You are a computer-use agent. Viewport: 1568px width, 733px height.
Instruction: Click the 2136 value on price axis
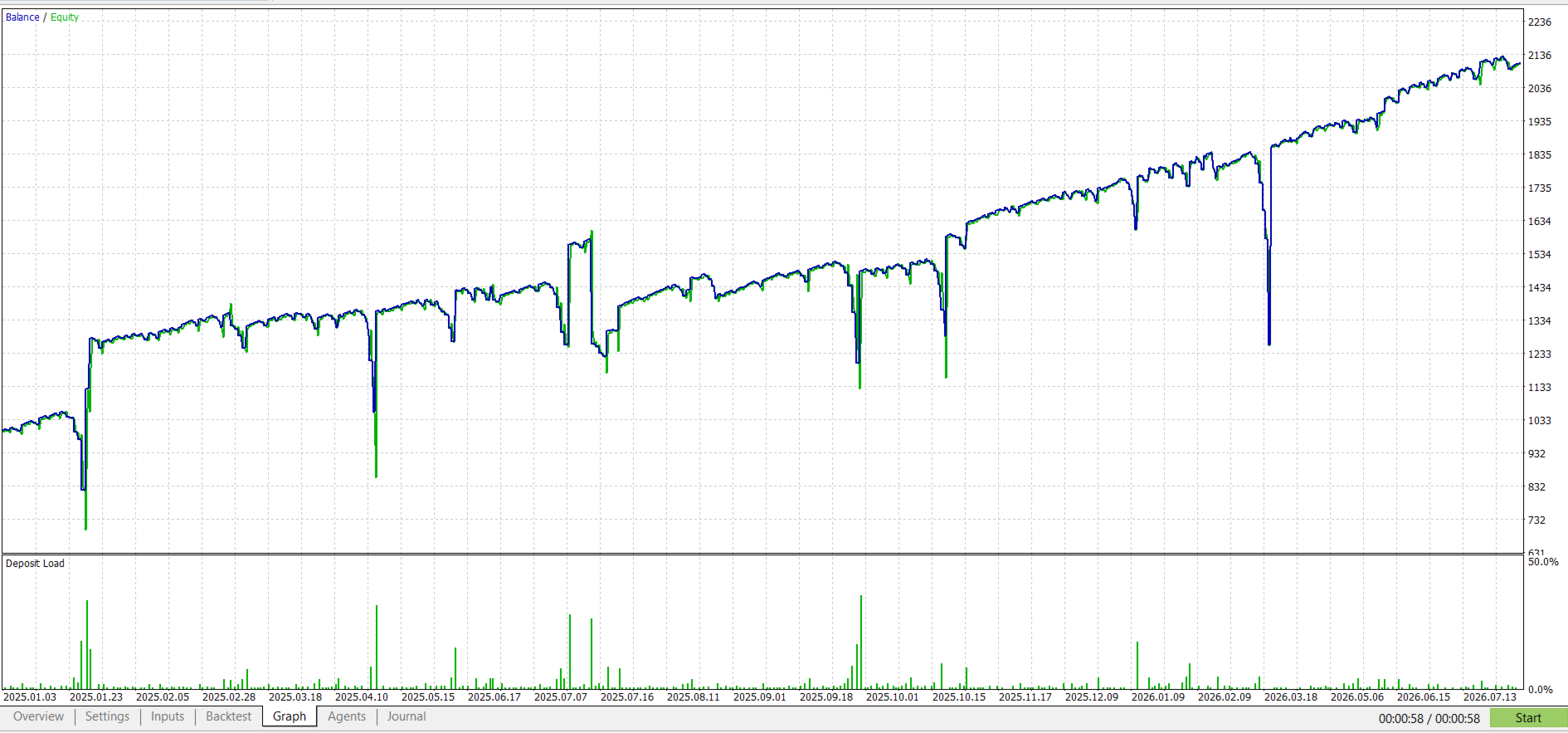point(1540,56)
